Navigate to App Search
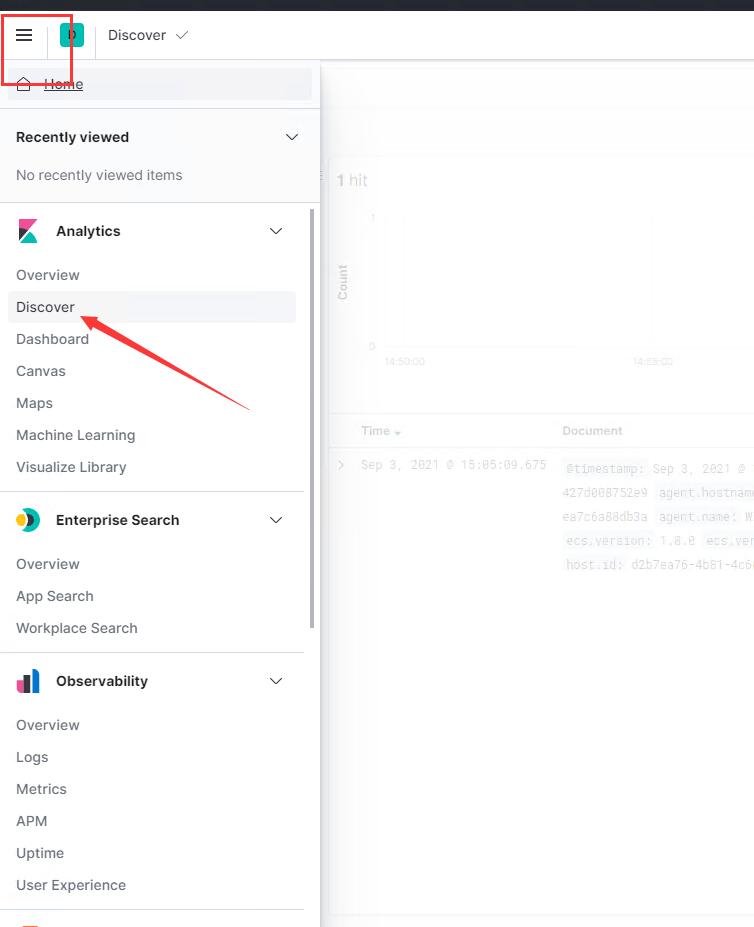Viewport: 754px width, 927px height. click(55, 596)
